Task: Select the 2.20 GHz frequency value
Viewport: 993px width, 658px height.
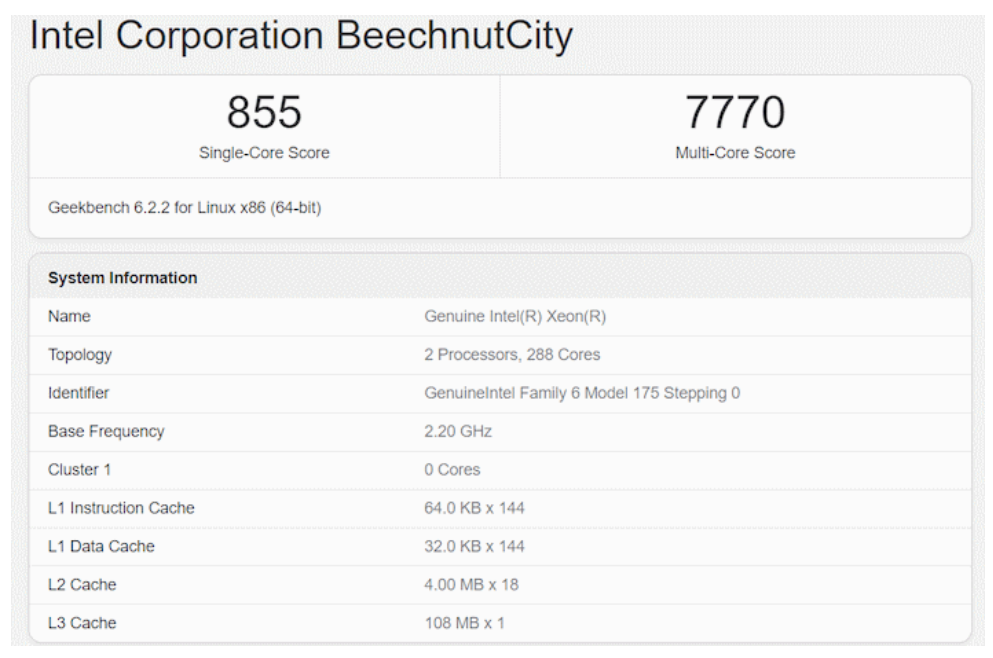Action: click(x=458, y=432)
